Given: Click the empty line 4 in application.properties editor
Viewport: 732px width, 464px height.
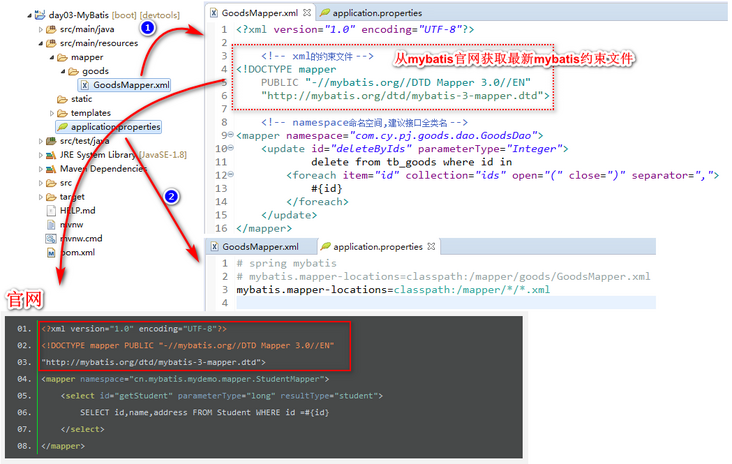Looking at the screenshot, I should pos(446,303).
